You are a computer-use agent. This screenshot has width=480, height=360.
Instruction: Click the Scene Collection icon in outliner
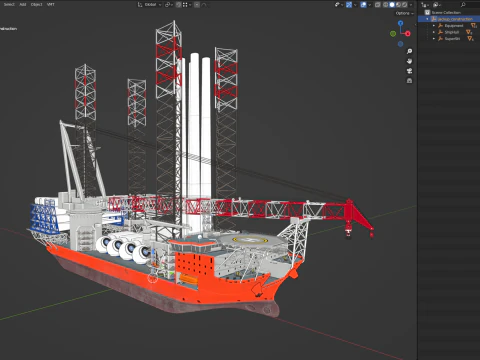pos(427,13)
